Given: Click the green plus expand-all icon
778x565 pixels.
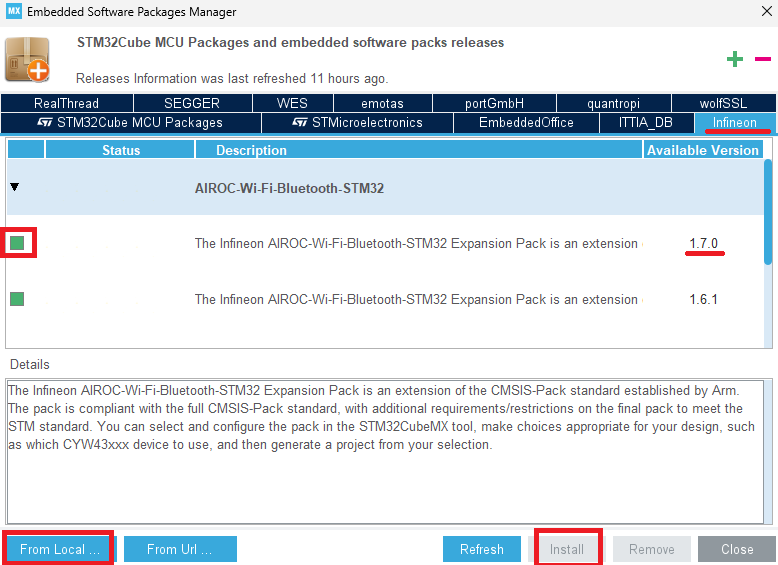Looking at the screenshot, I should 734,59.
